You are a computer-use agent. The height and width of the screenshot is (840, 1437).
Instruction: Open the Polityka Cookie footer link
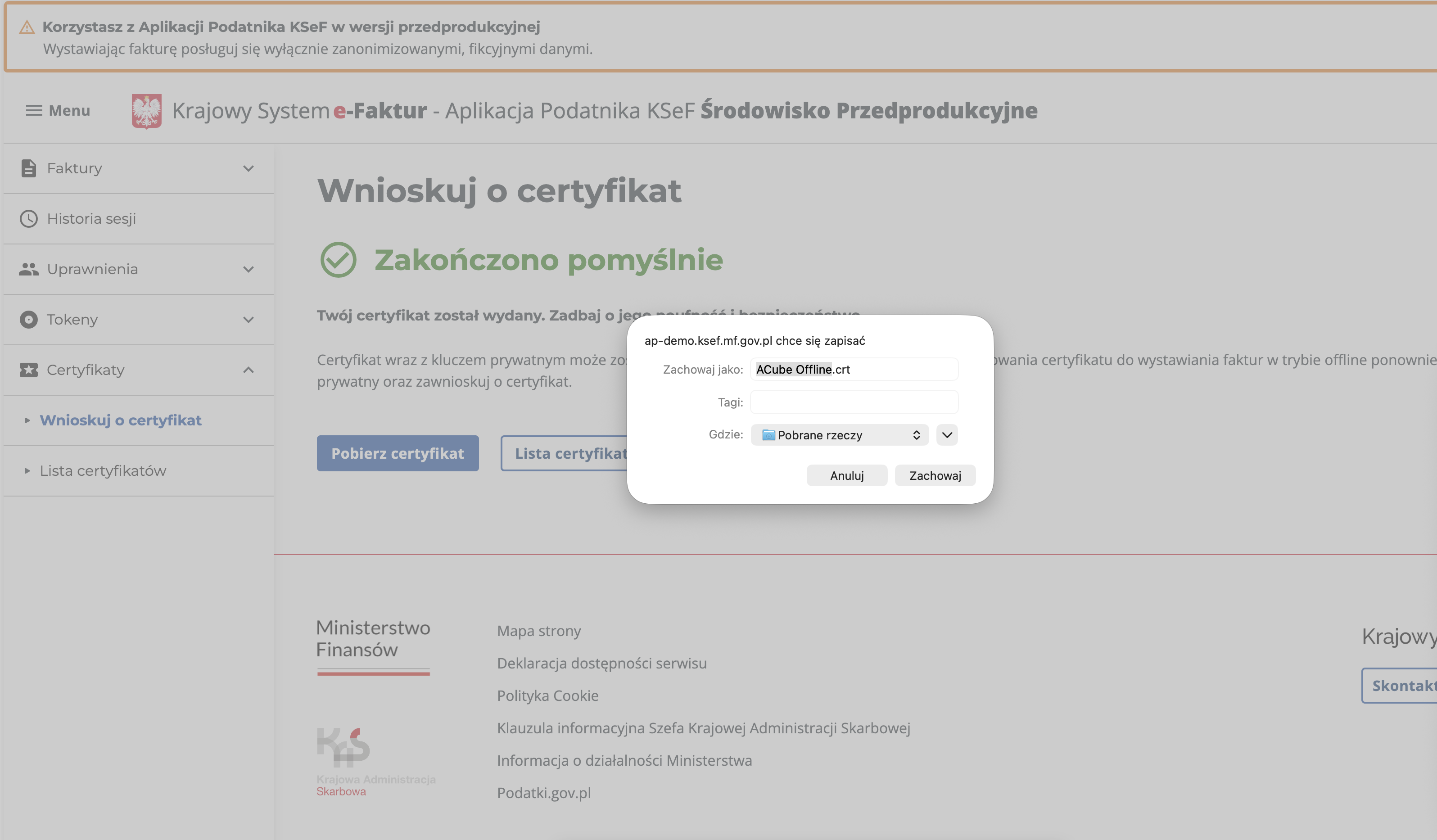[547, 695]
